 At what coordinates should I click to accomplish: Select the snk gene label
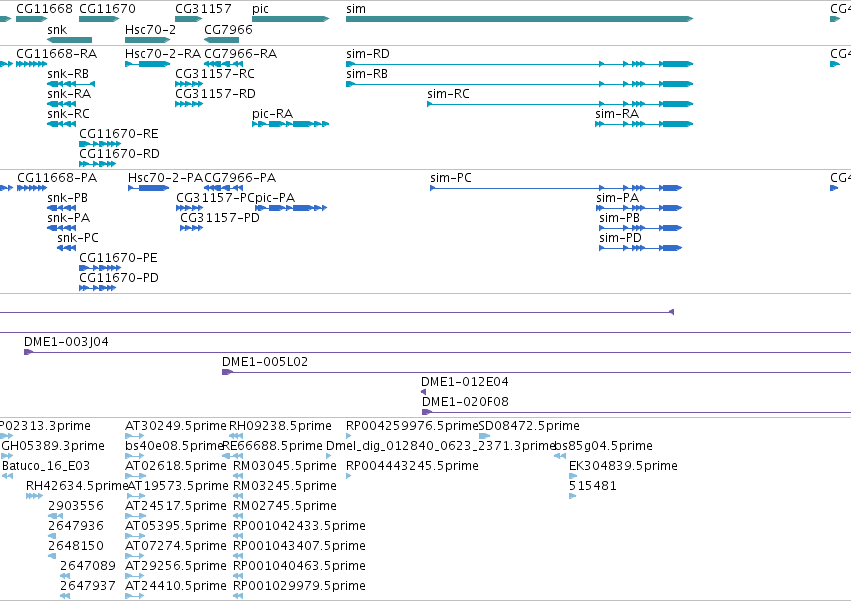point(57,29)
